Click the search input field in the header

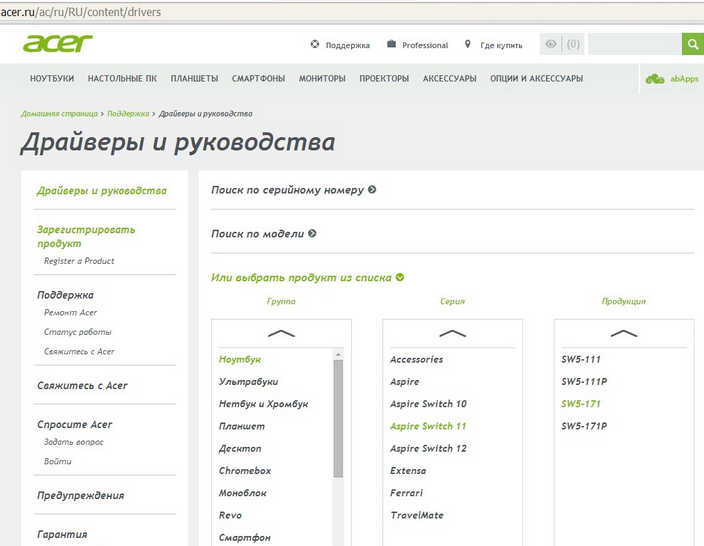tap(635, 44)
